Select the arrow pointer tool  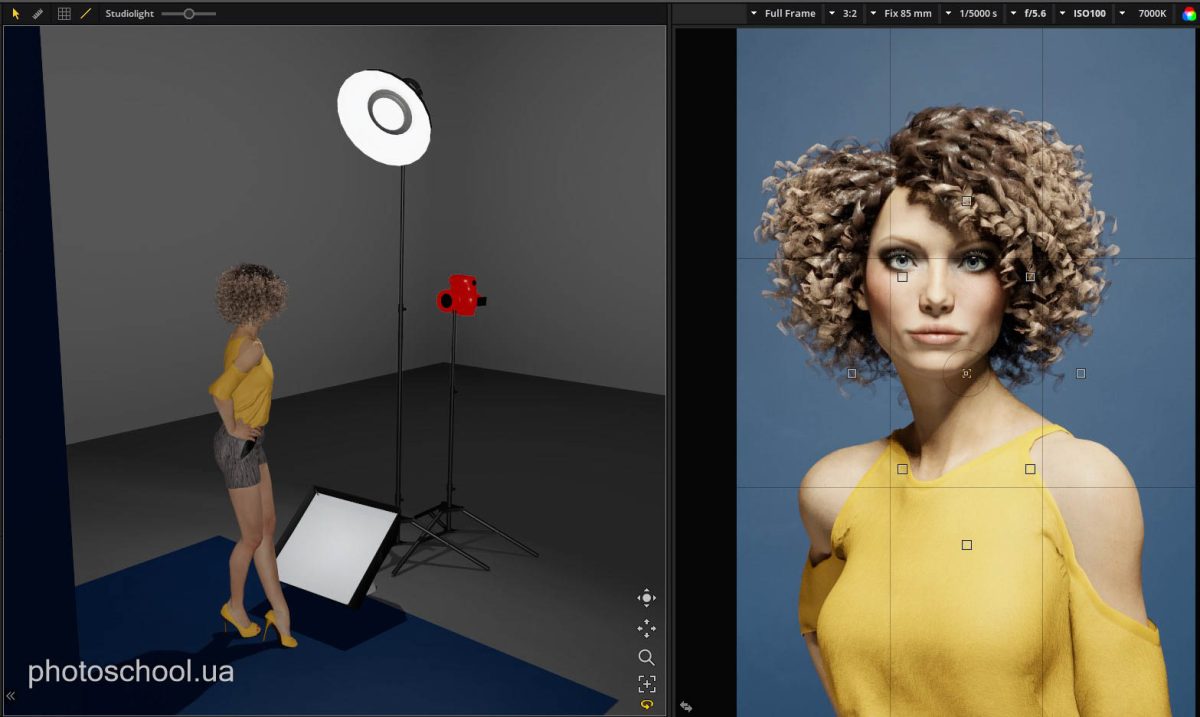coord(15,14)
